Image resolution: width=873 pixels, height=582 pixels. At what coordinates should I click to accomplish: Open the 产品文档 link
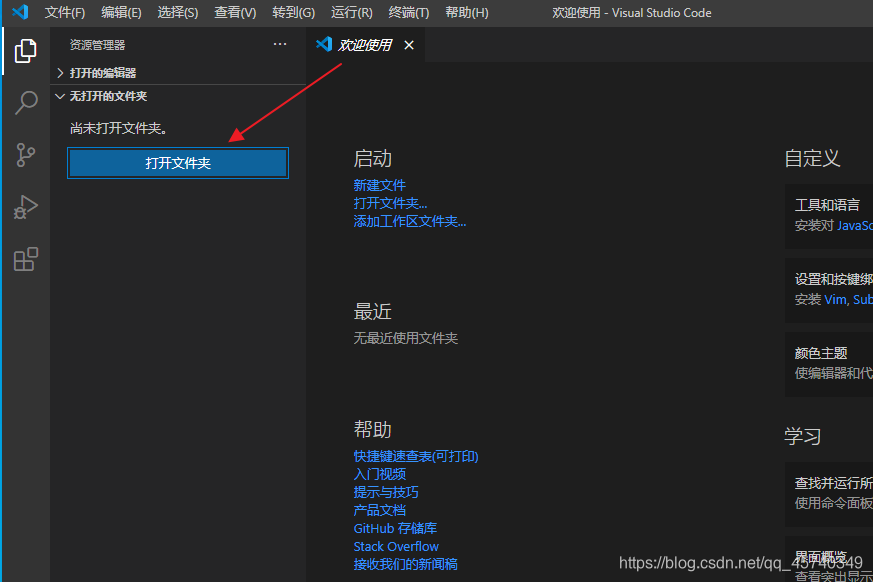pos(380,510)
